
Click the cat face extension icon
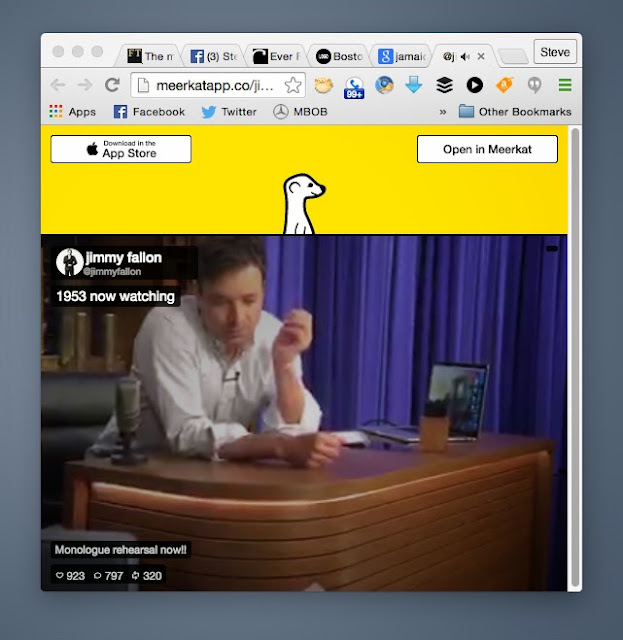[x=323, y=85]
